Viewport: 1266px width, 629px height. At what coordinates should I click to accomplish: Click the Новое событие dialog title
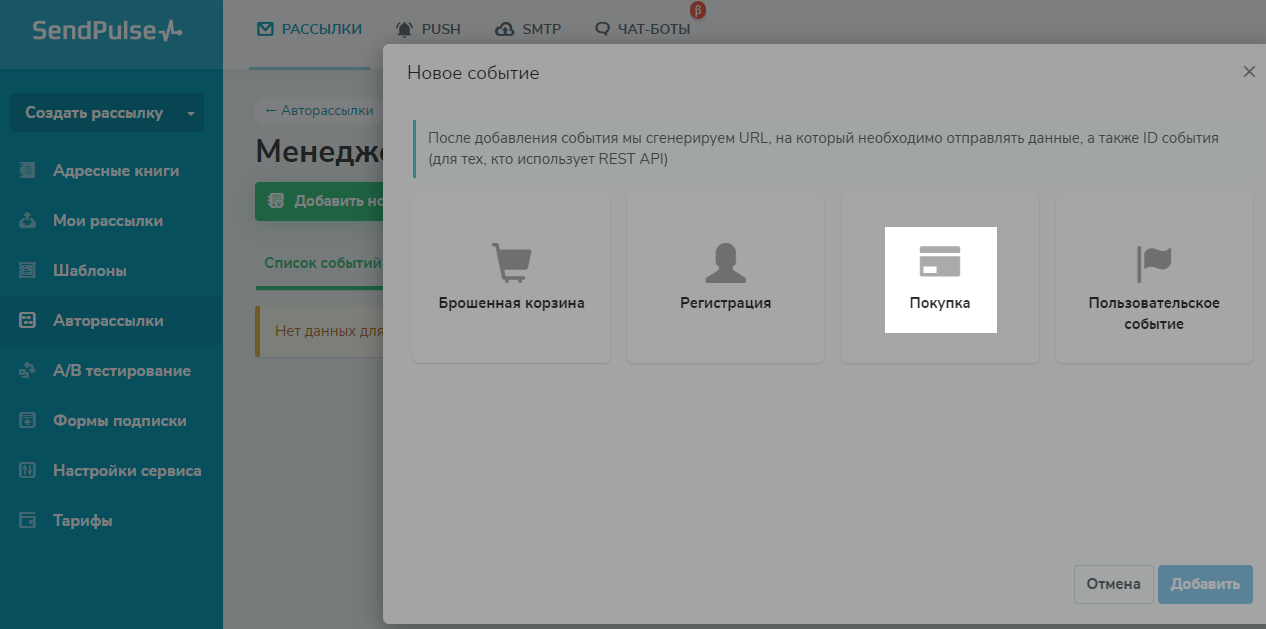click(473, 73)
